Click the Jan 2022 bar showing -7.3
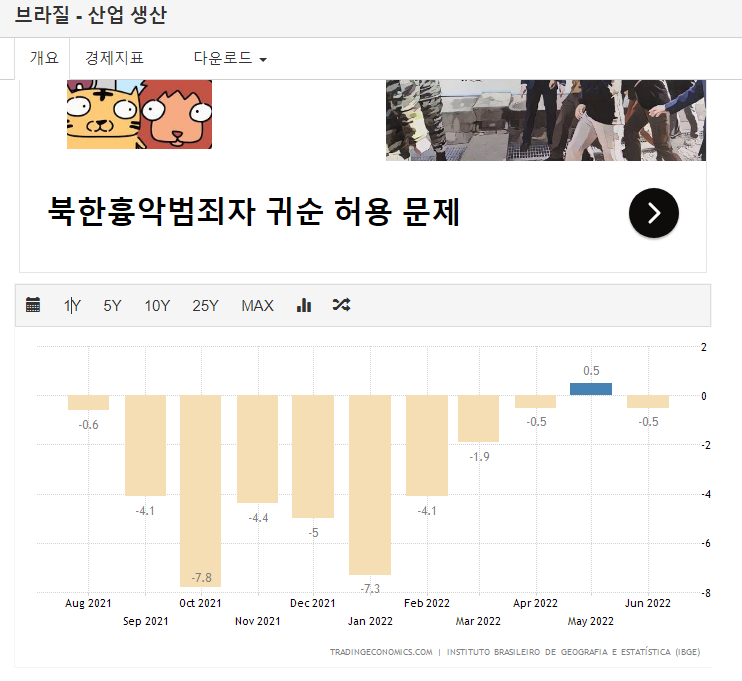 click(x=370, y=485)
